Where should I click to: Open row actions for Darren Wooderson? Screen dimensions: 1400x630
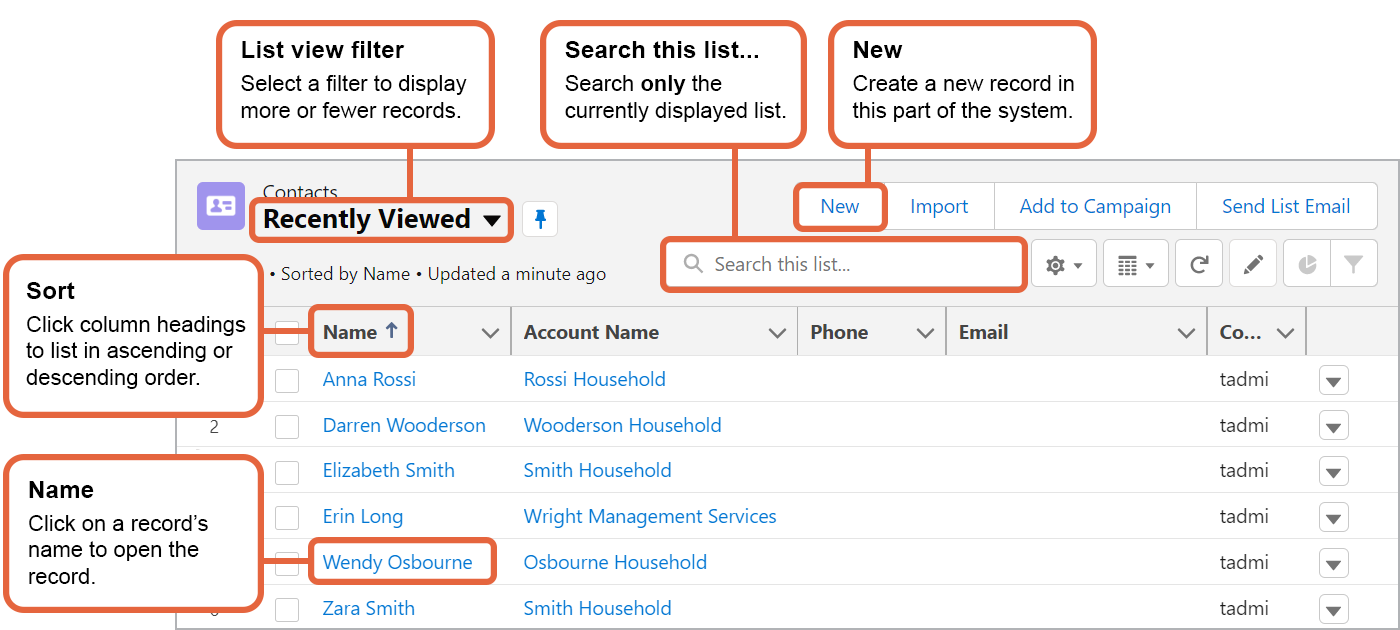[x=1334, y=425]
